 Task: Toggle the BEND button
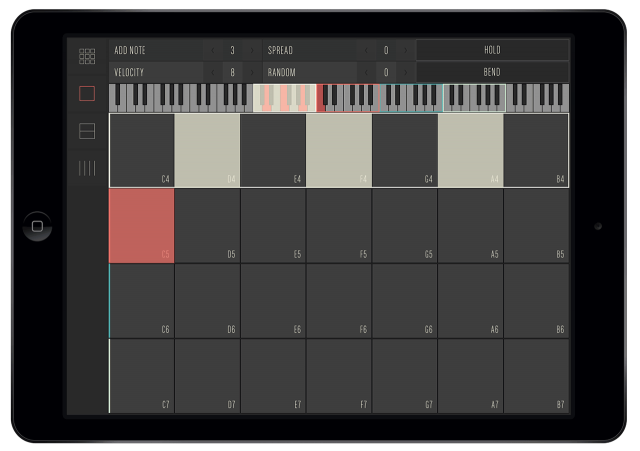point(492,72)
